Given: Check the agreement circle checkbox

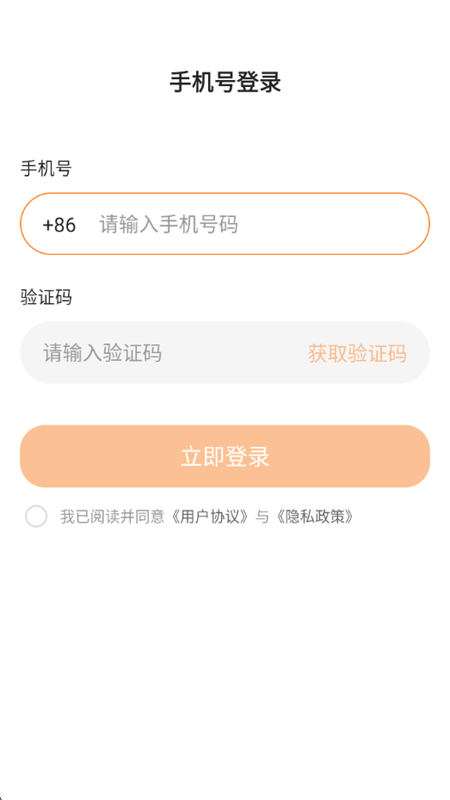Looking at the screenshot, I should coord(36,516).
